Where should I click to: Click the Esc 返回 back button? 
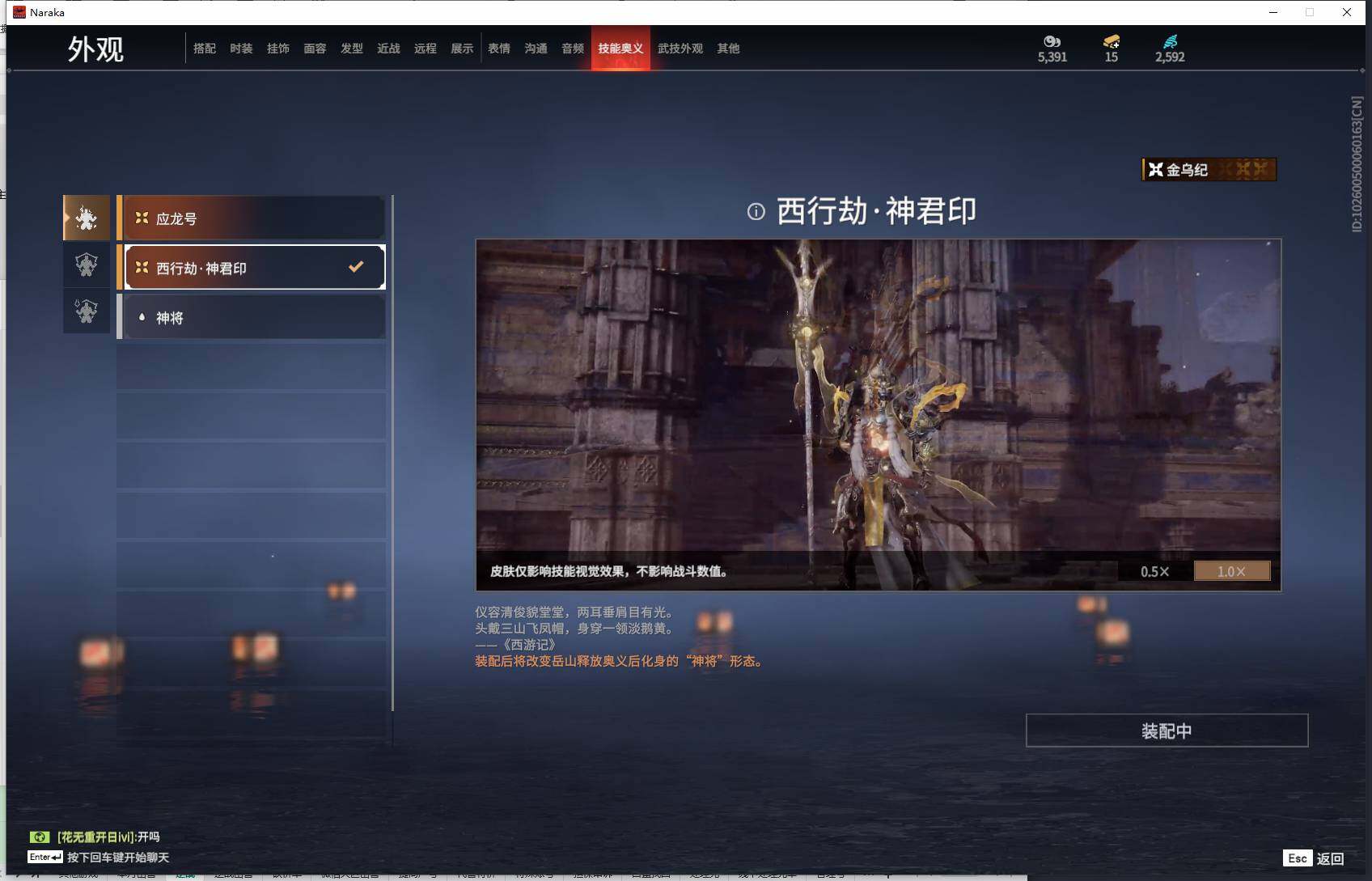(x=1314, y=858)
